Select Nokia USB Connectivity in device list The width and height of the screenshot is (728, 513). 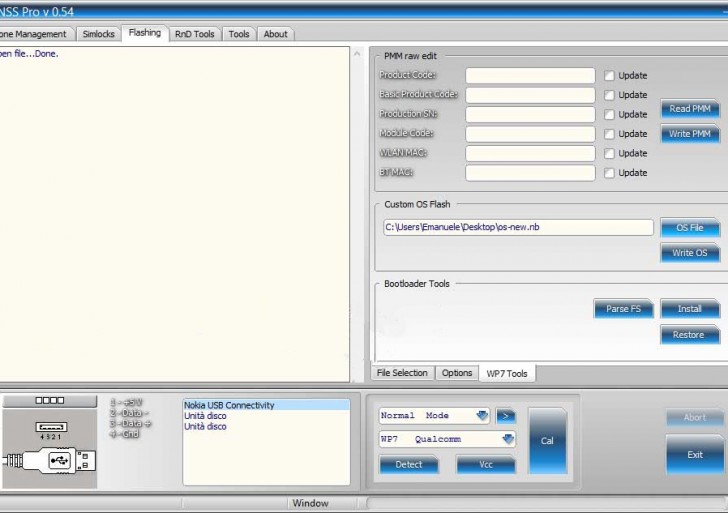[x=229, y=406]
